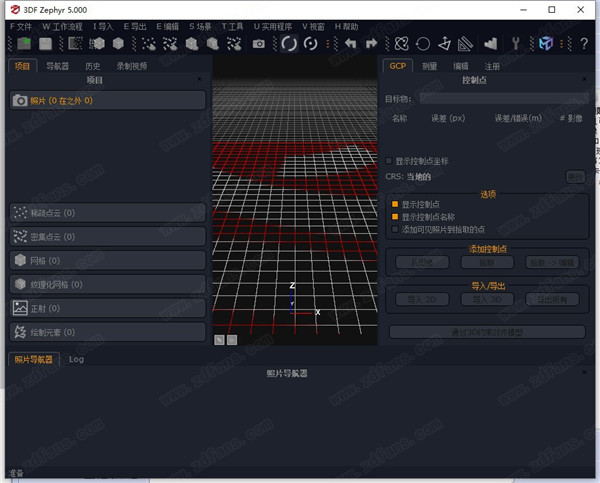Open the F文件 menu
The image size is (600, 483).
pyautogui.click(x=21, y=26)
